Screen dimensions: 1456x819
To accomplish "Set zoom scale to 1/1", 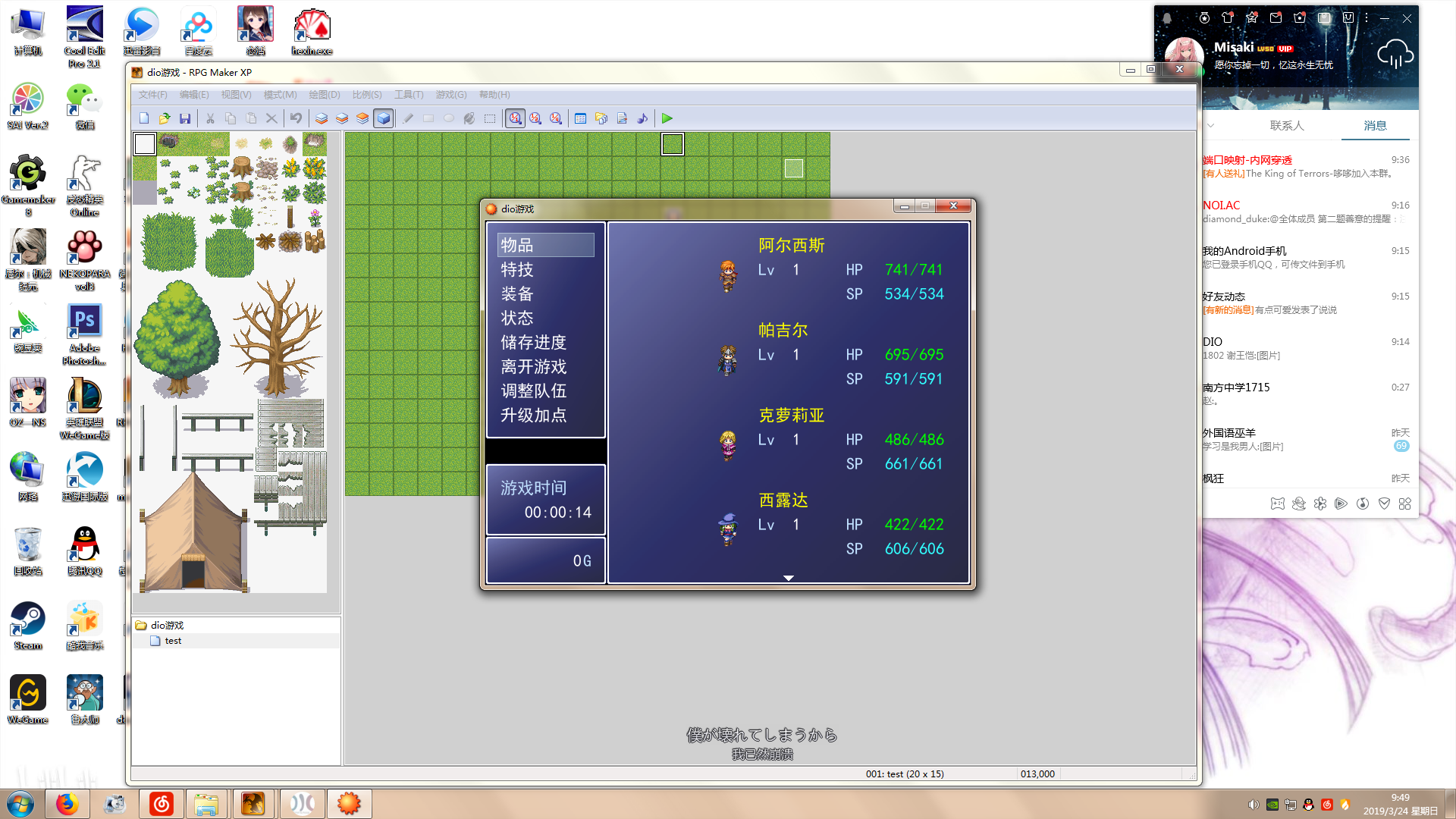I will click(x=516, y=118).
